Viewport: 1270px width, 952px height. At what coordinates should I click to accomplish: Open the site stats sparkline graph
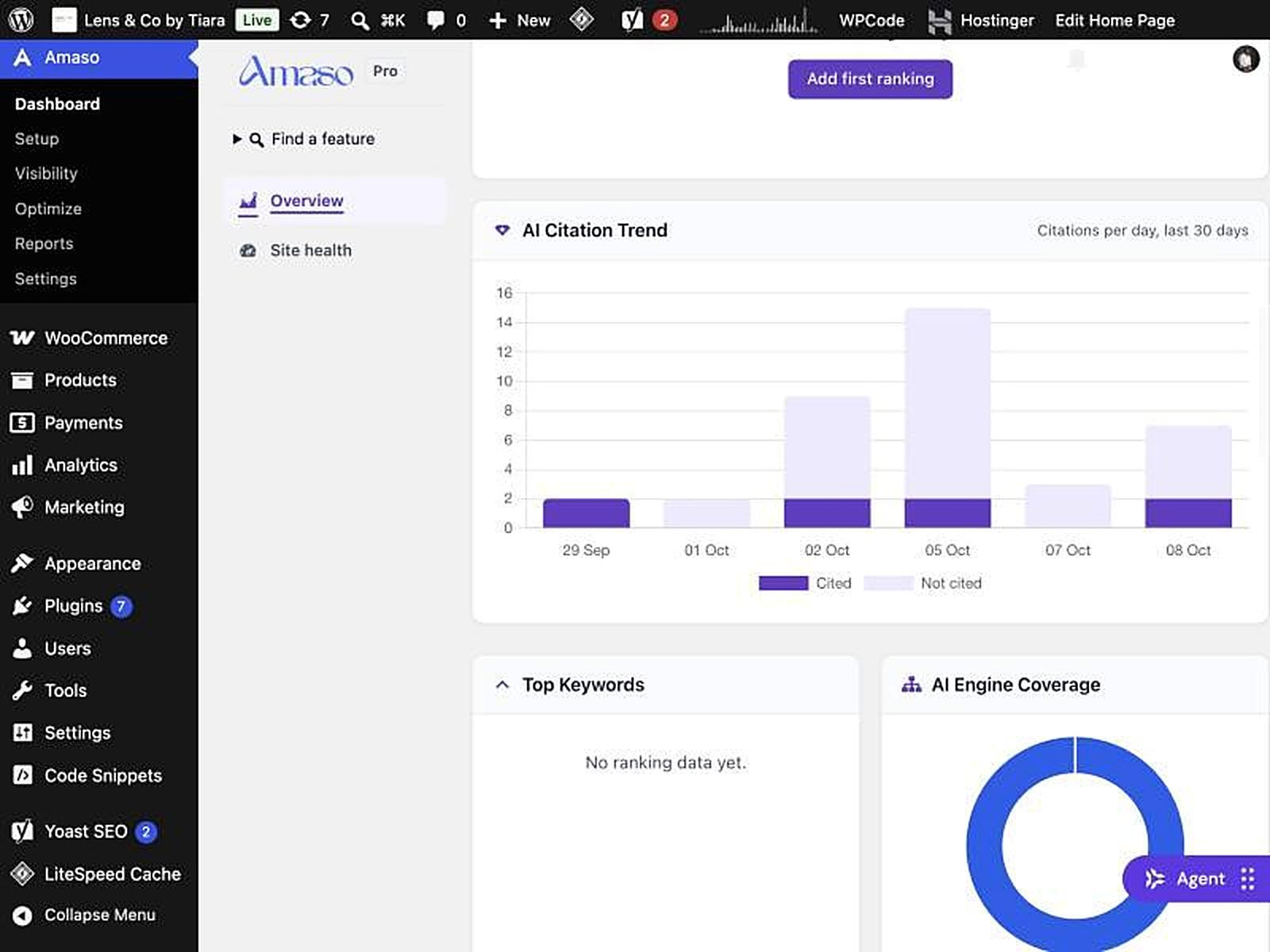(x=759, y=21)
